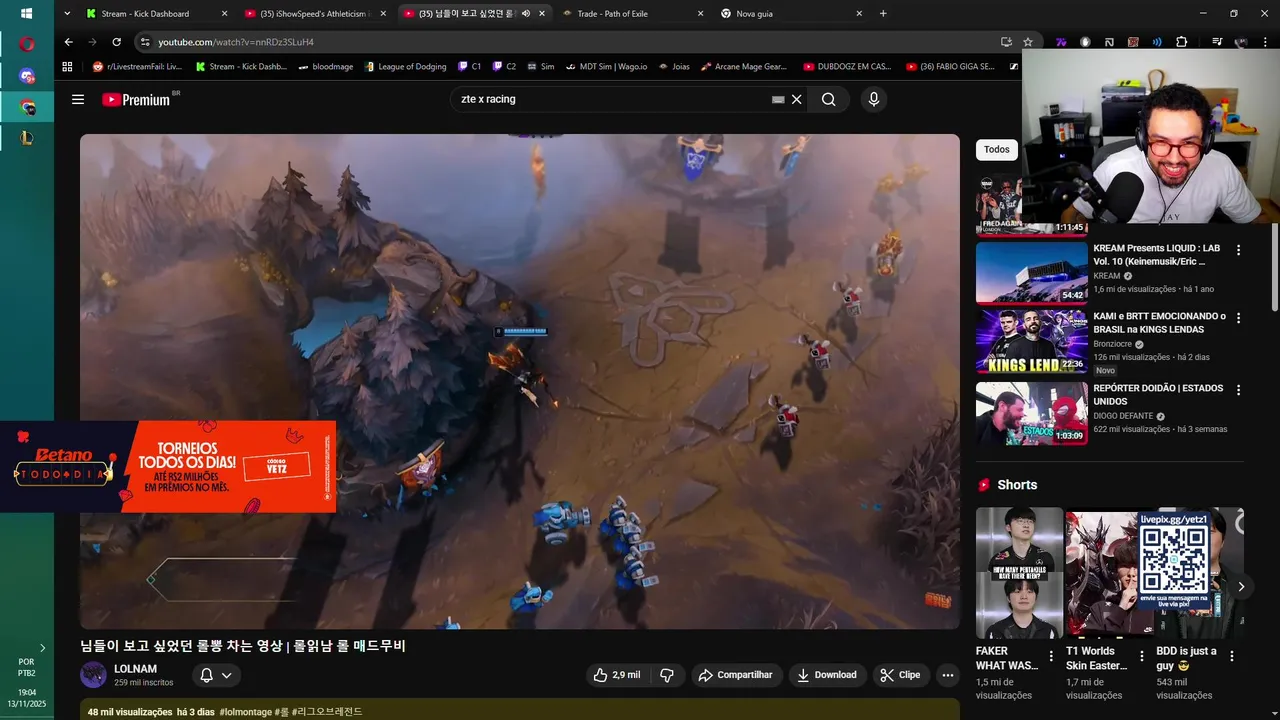Open the browser extensions puzzle icon
1280x720 pixels.
[1182, 42]
